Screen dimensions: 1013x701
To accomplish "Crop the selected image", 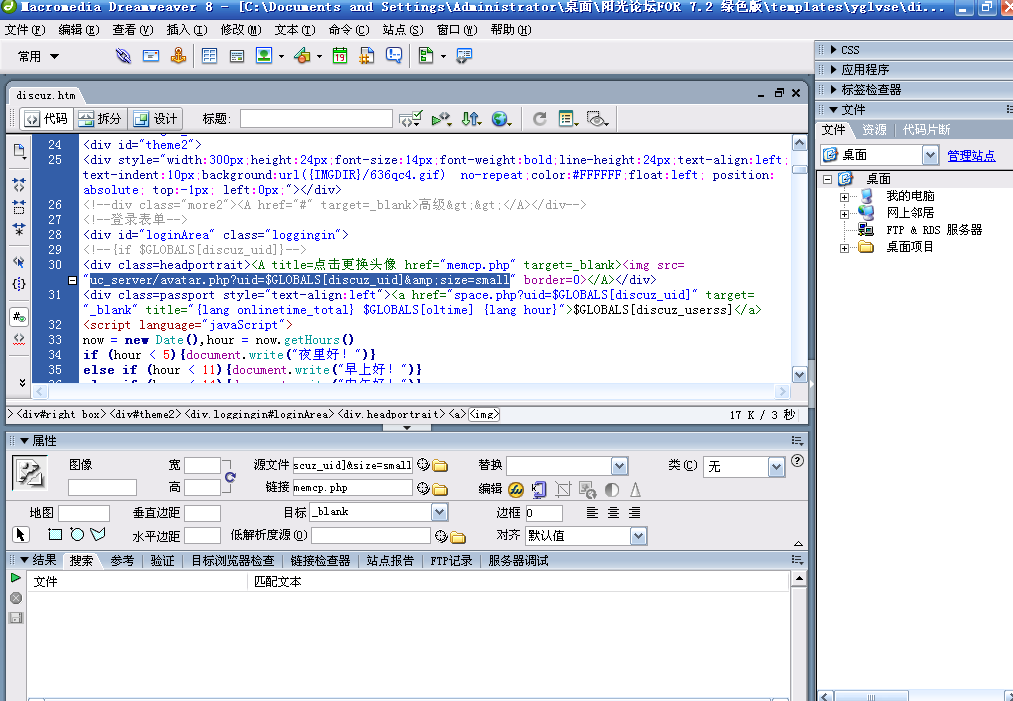I will tap(563, 490).
